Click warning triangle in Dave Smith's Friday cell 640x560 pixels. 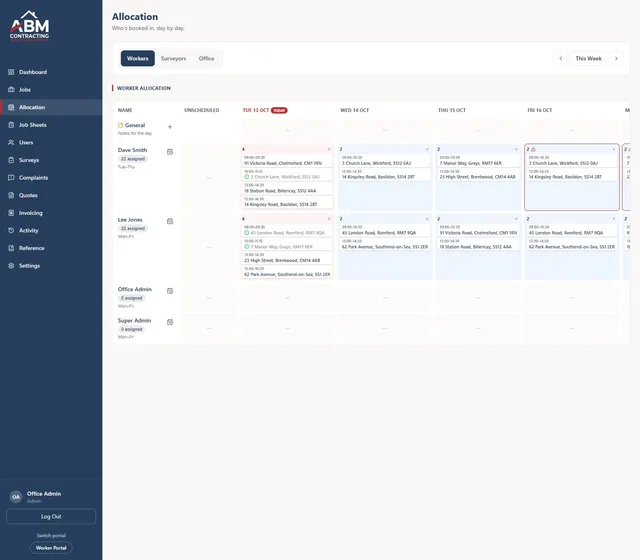click(533, 149)
